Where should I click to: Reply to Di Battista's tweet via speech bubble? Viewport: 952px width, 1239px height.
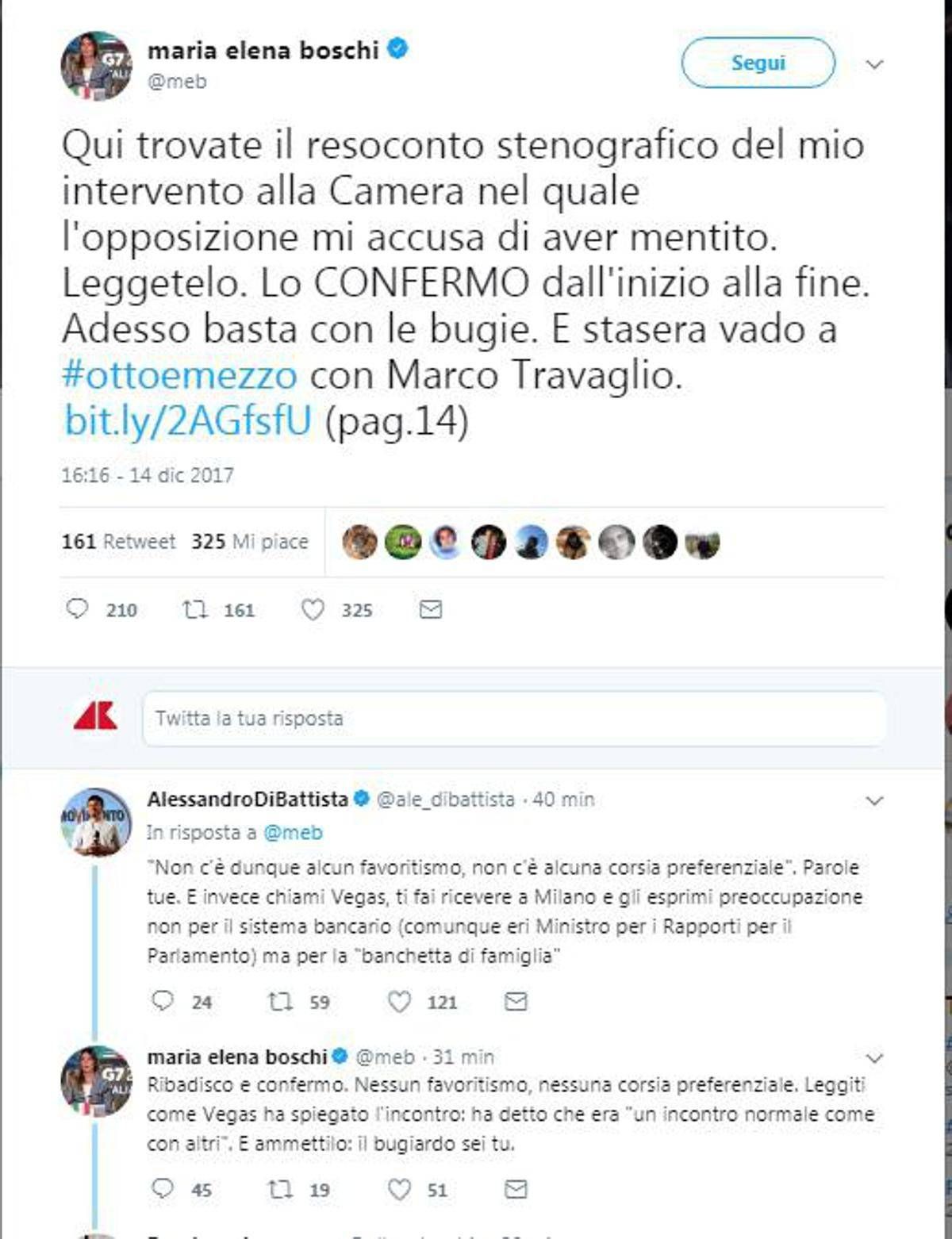click(x=163, y=1001)
